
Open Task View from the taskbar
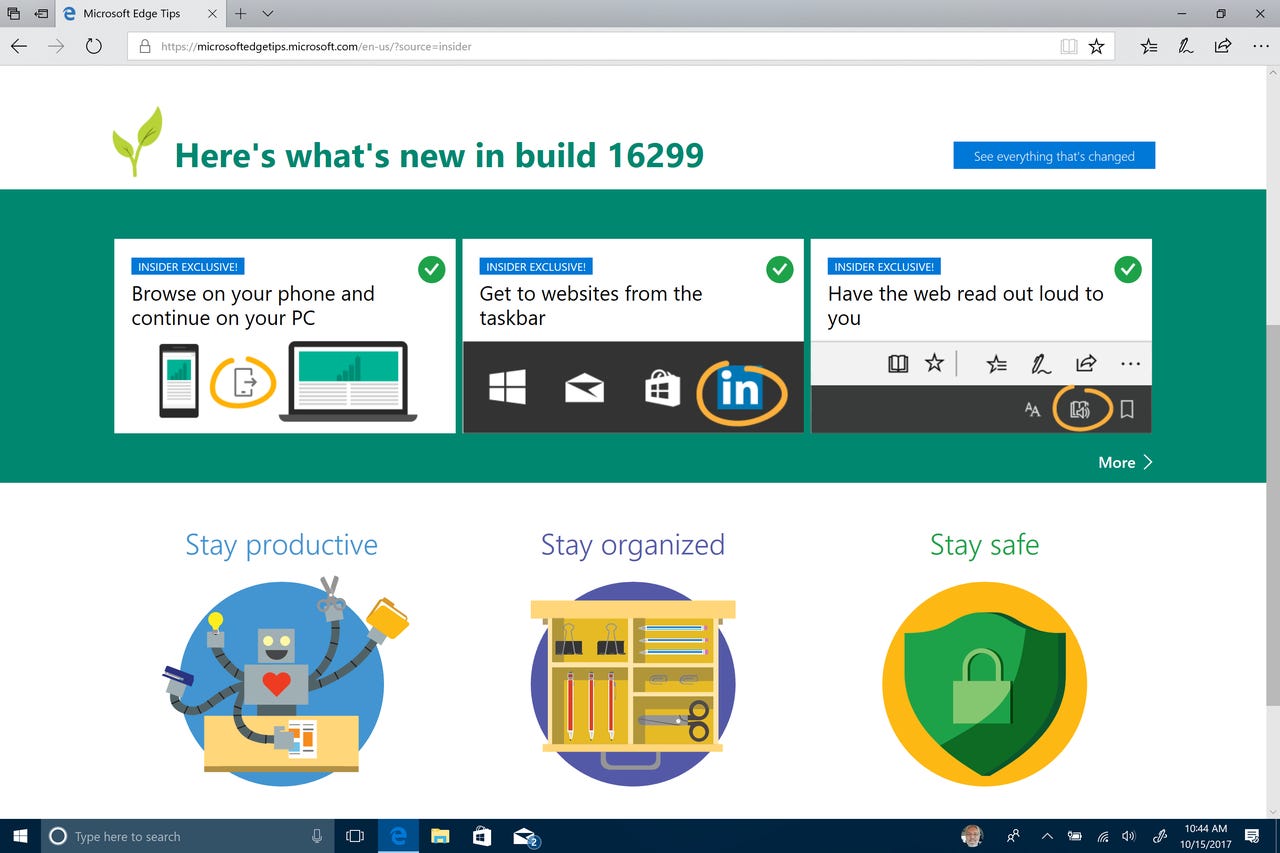click(354, 836)
